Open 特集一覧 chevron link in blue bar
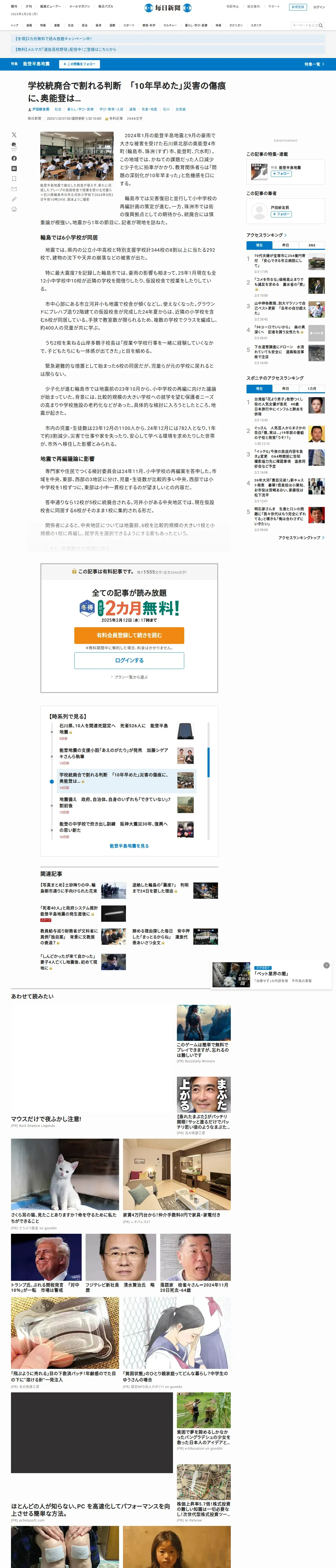Viewport: 336px width, 1568px height. point(315,64)
